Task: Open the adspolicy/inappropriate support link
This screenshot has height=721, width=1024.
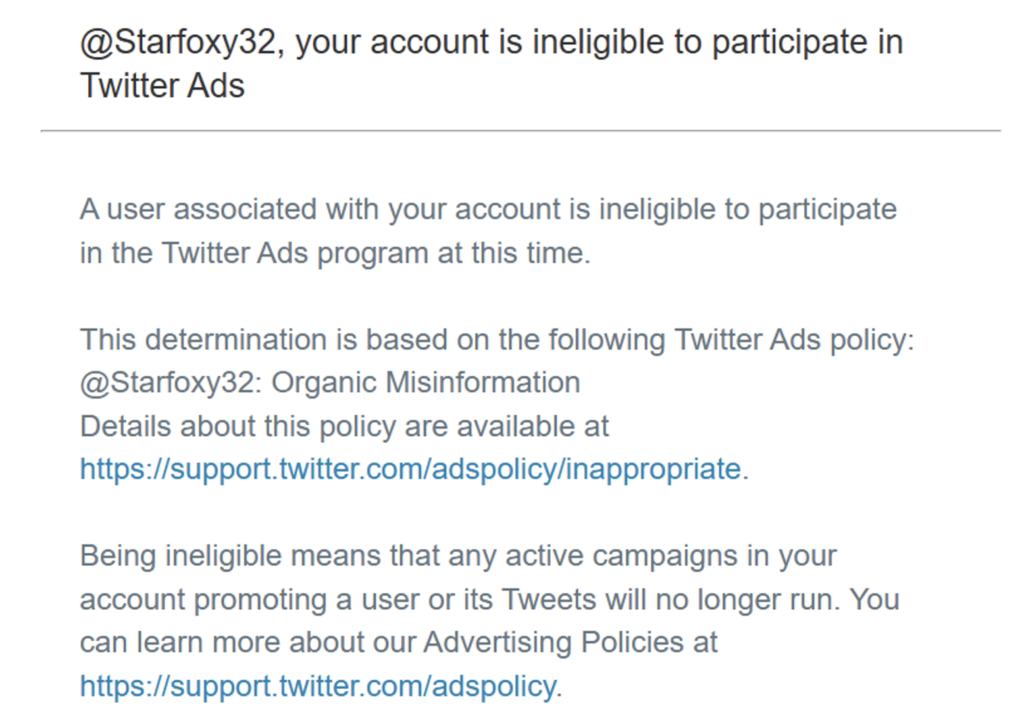Action: (410, 468)
